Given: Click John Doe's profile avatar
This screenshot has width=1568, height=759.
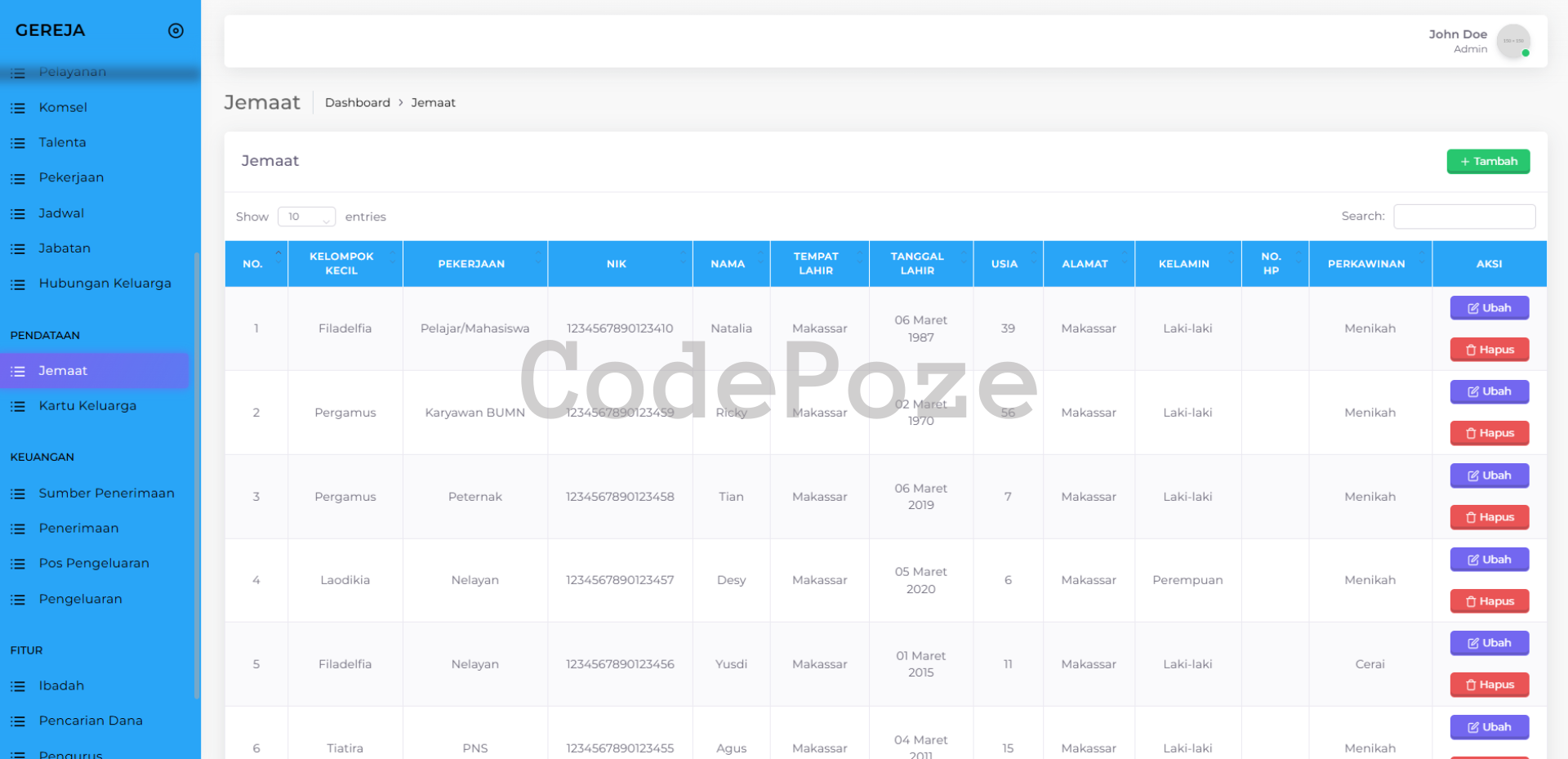Looking at the screenshot, I should pyautogui.click(x=1512, y=41).
